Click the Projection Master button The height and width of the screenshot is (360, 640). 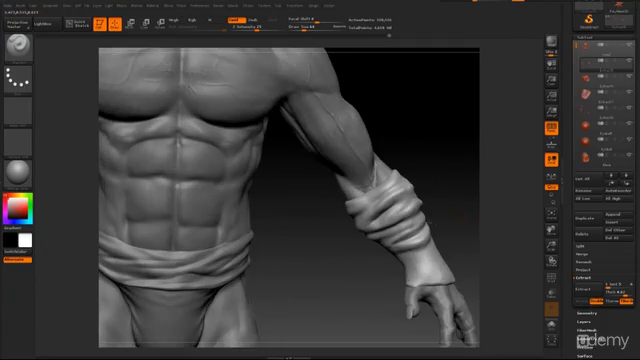point(18,24)
